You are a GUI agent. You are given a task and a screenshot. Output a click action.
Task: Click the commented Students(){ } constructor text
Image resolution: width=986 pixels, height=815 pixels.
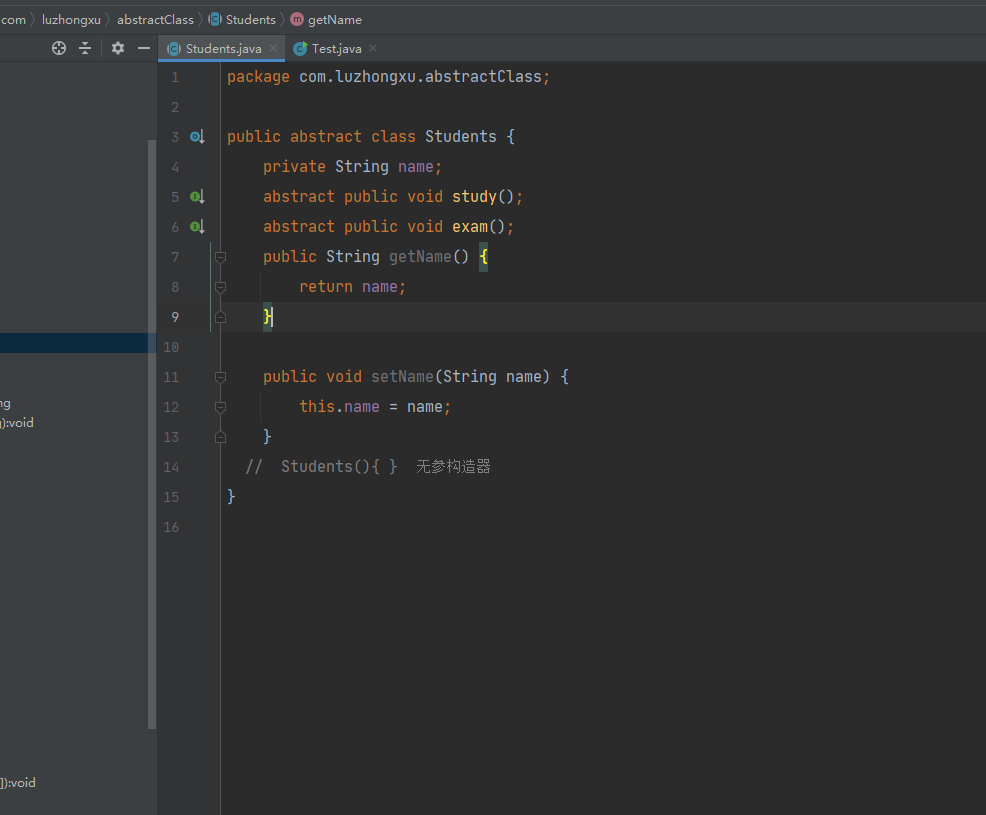339,467
